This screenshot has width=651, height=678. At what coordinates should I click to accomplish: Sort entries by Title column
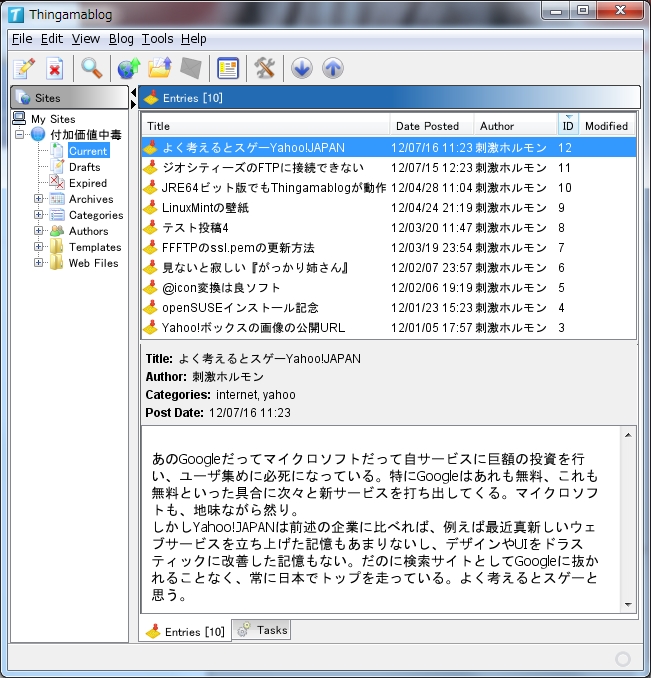(265, 126)
